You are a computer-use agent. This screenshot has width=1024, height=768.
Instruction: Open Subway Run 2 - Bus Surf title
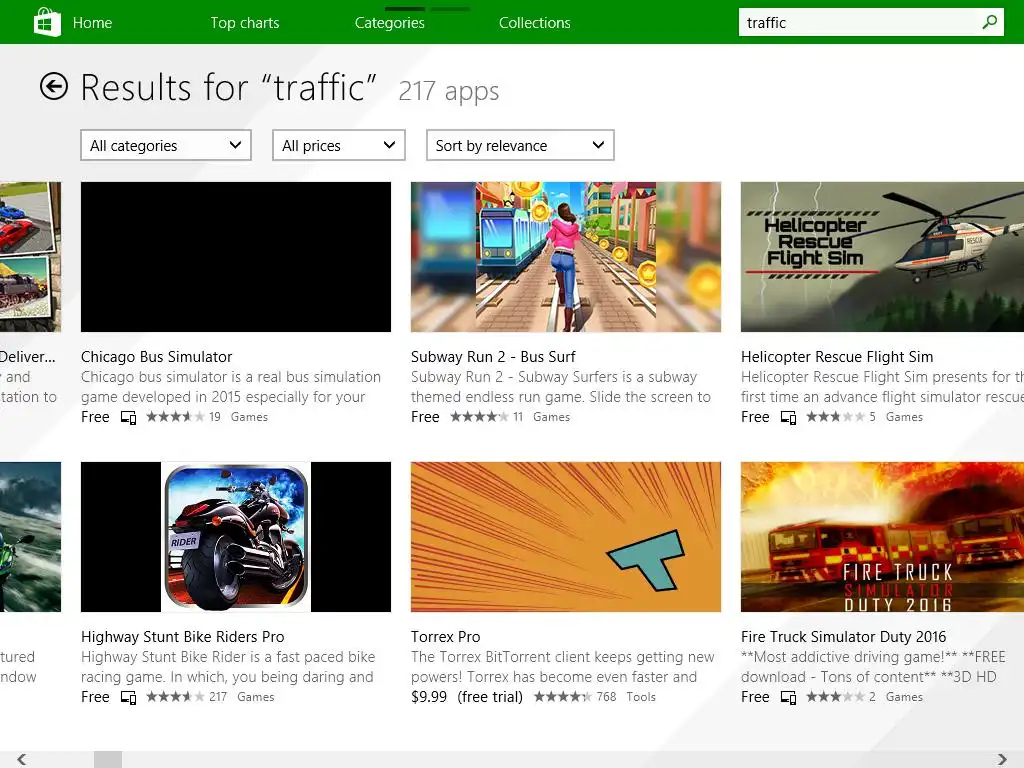(493, 357)
